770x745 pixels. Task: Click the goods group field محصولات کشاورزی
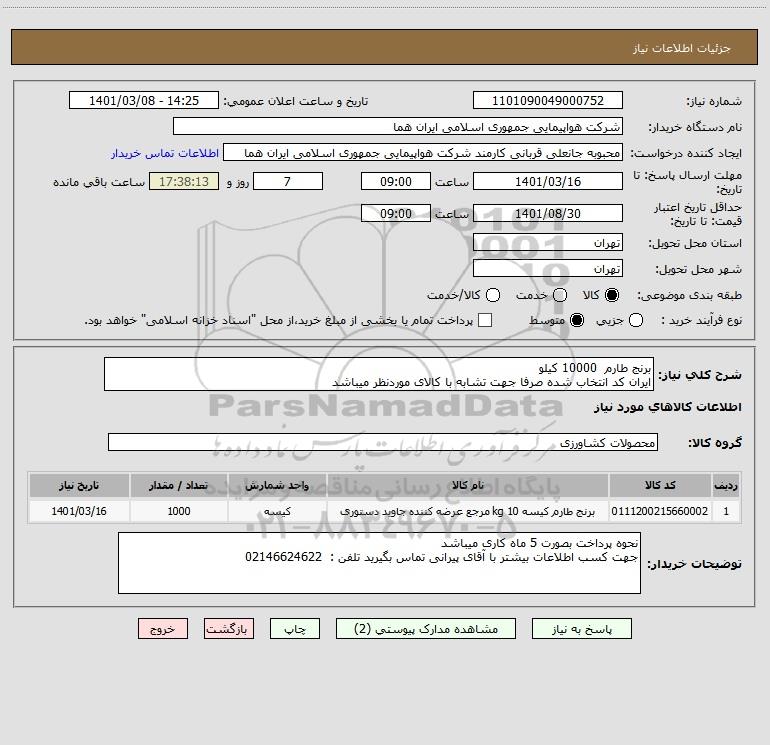pyautogui.click(x=383, y=442)
